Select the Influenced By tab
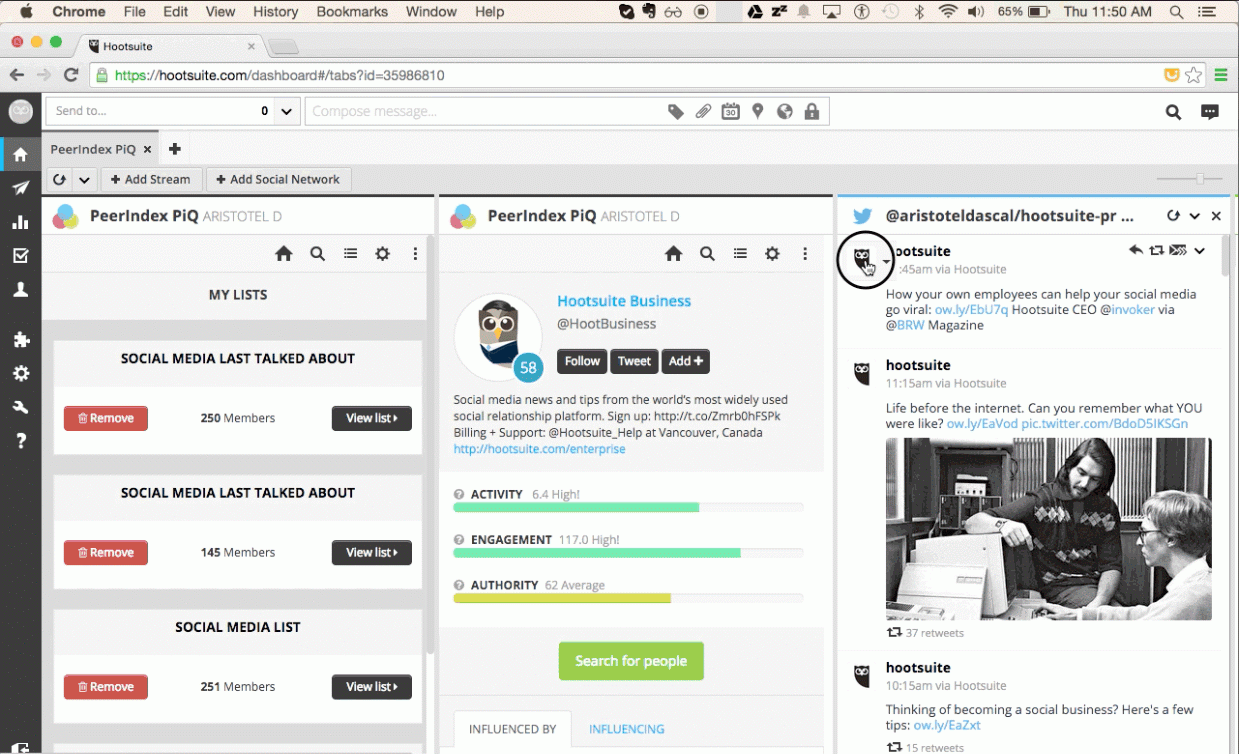The image size is (1239, 755). (x=512, y=729)
